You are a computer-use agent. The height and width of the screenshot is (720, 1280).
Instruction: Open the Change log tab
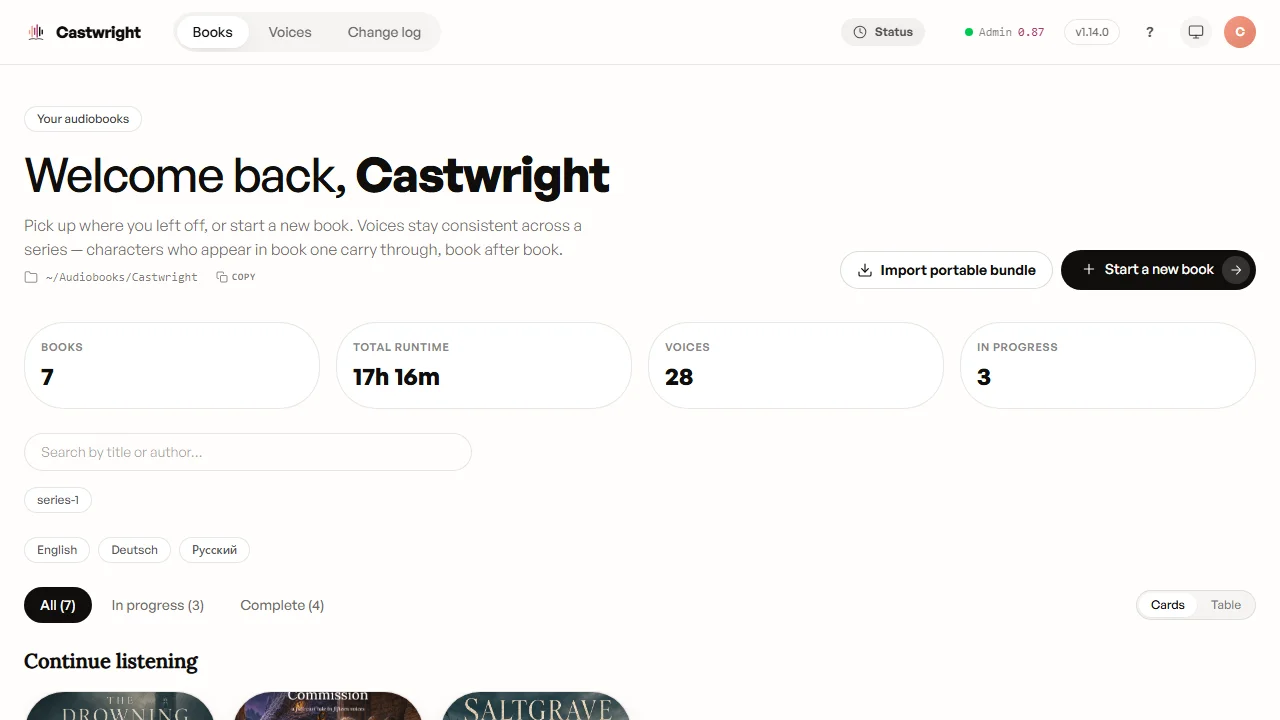384,32
